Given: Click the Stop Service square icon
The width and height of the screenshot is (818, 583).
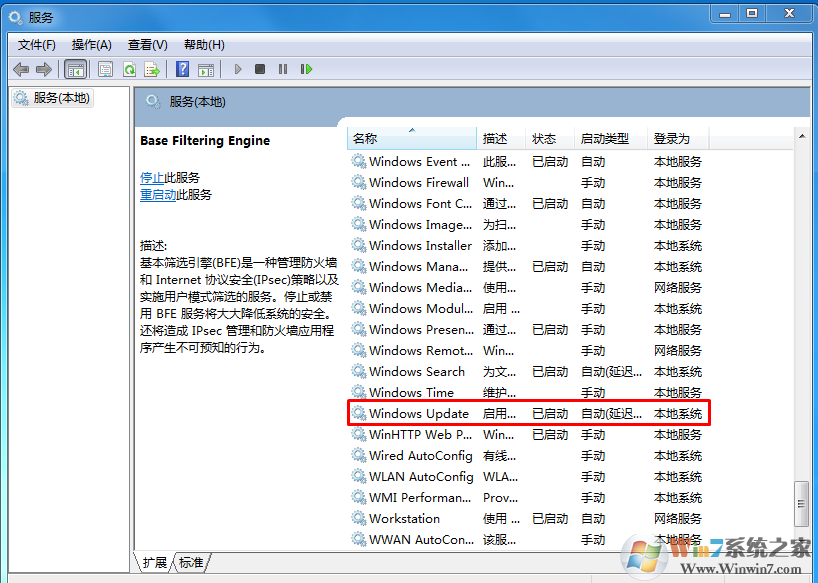Looking at the screenshot, I should [260, 69].
